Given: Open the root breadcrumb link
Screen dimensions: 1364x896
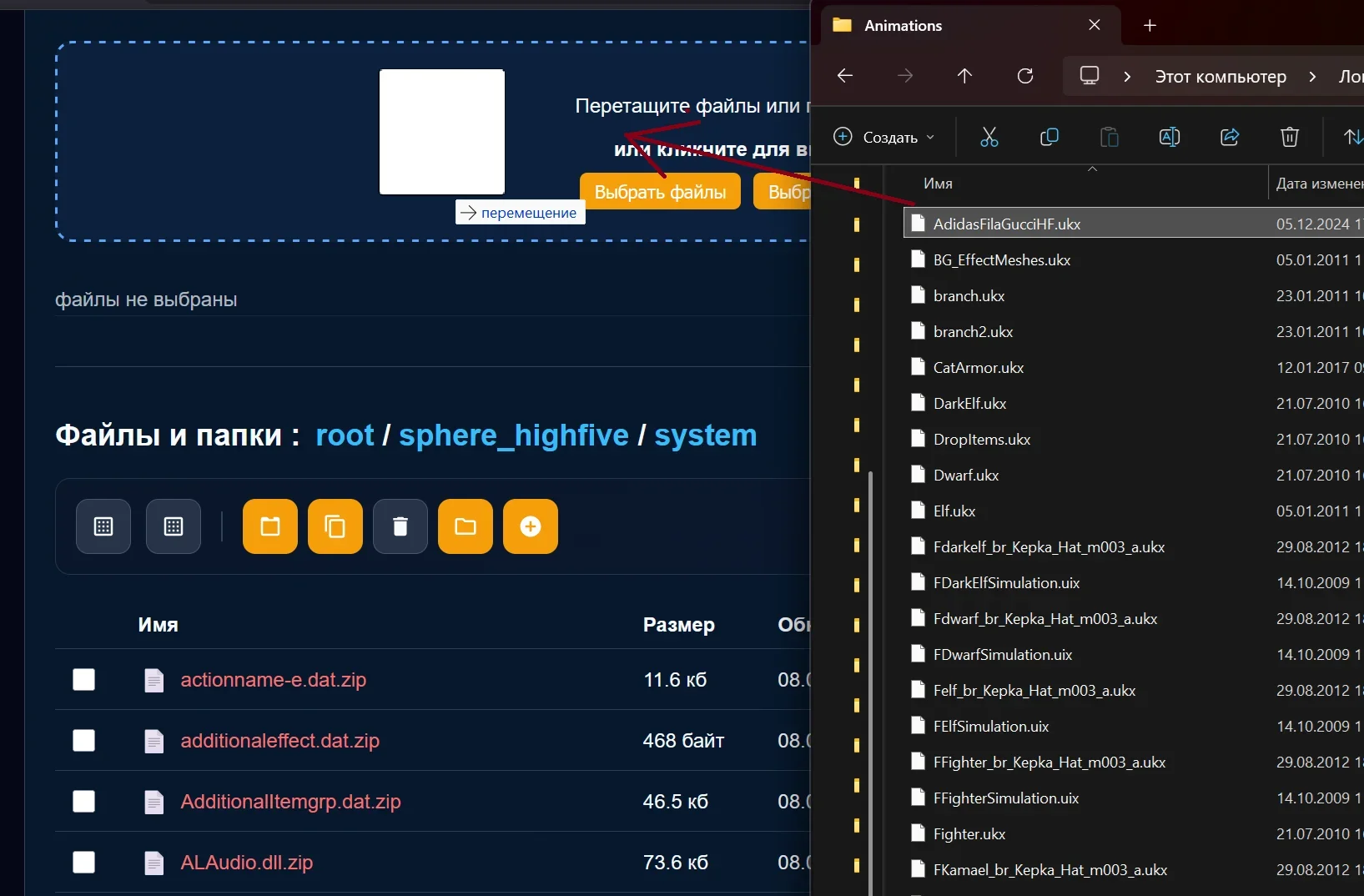Looking at the screenshot, I should pos(345,435).
